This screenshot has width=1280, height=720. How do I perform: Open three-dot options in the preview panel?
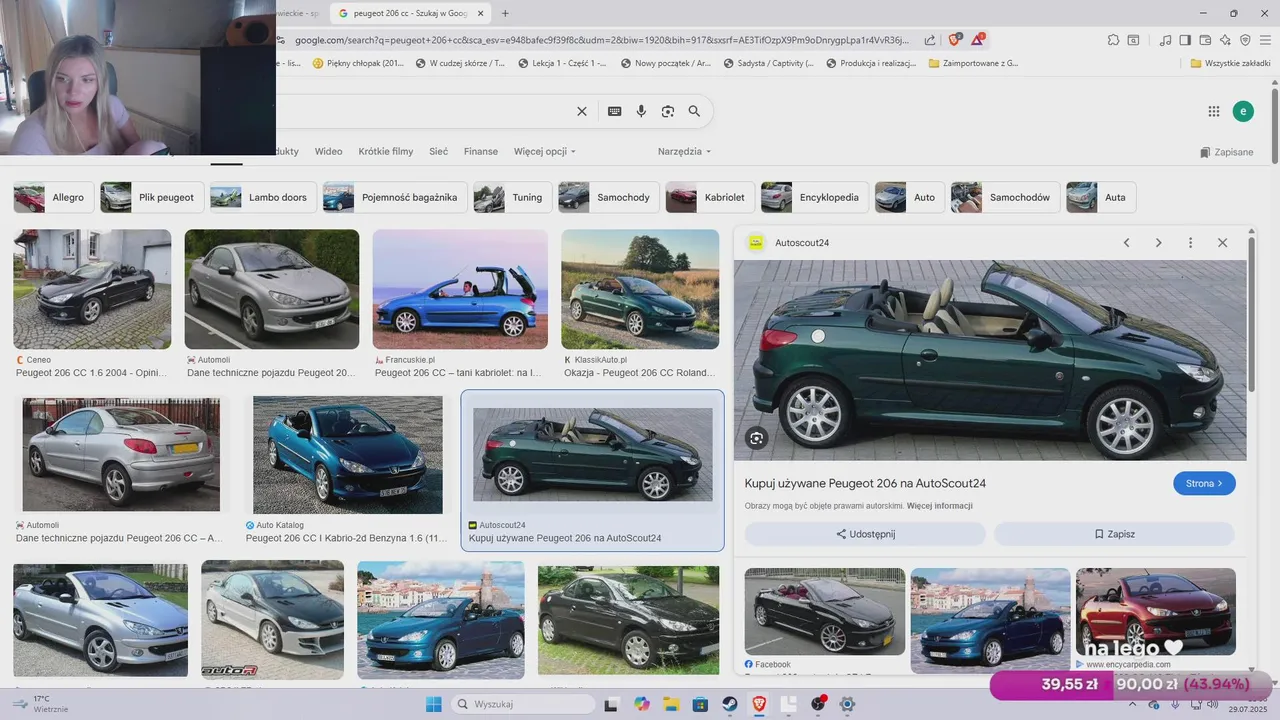point(1190,243)
